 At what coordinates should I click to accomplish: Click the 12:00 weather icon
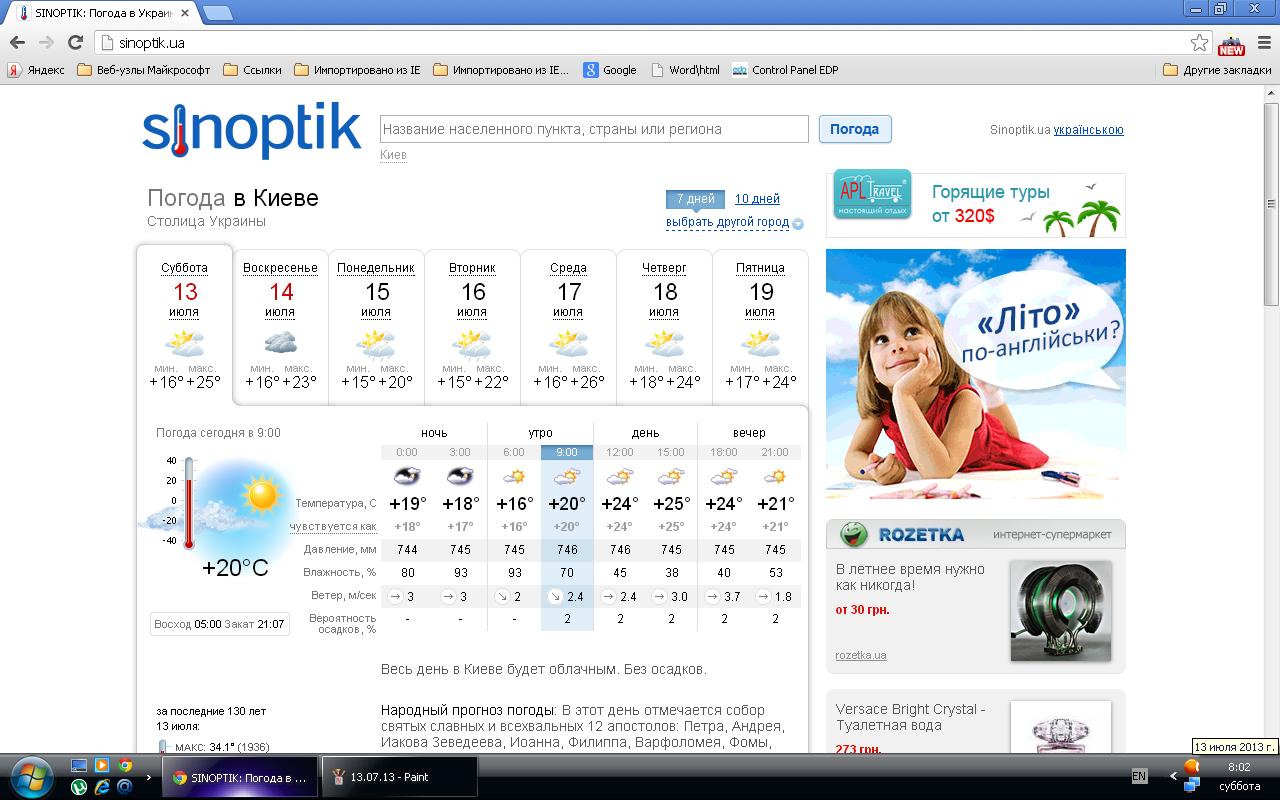coord(620,476)
